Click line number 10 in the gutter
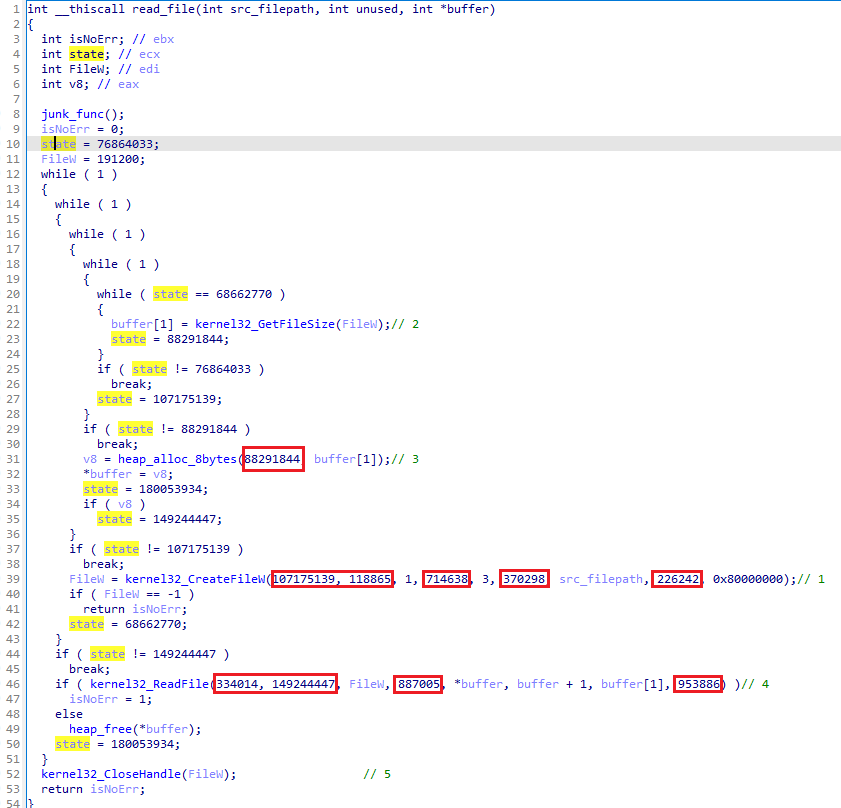 13,144
